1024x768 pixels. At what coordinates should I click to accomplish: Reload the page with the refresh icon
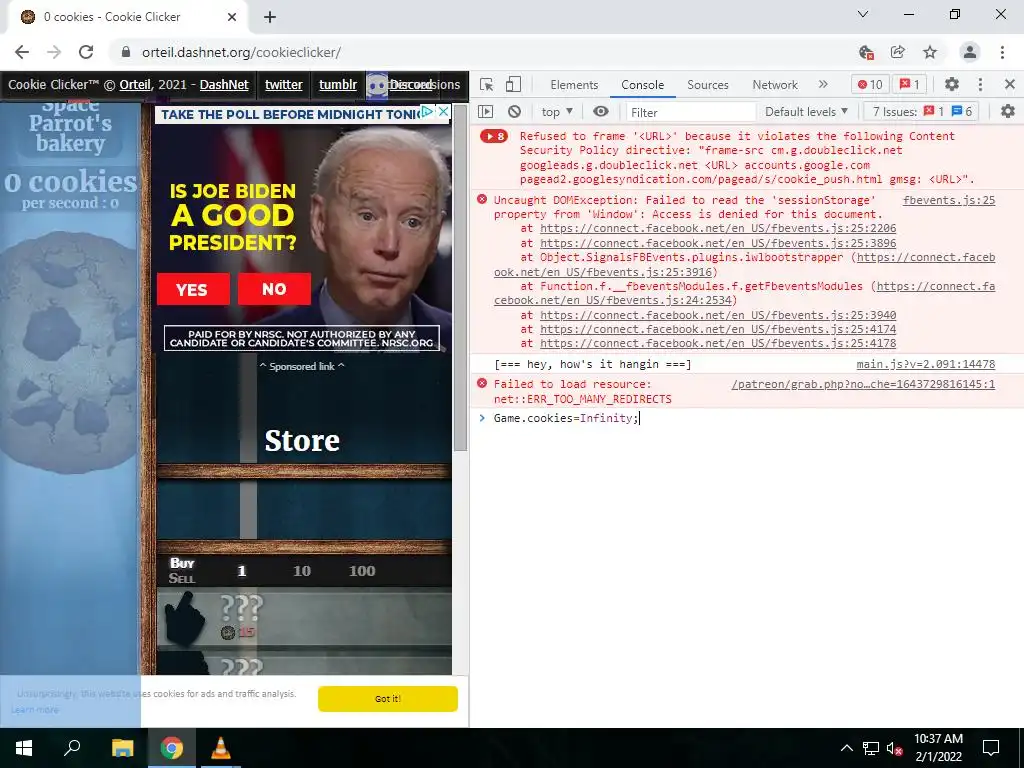[86, 52]
